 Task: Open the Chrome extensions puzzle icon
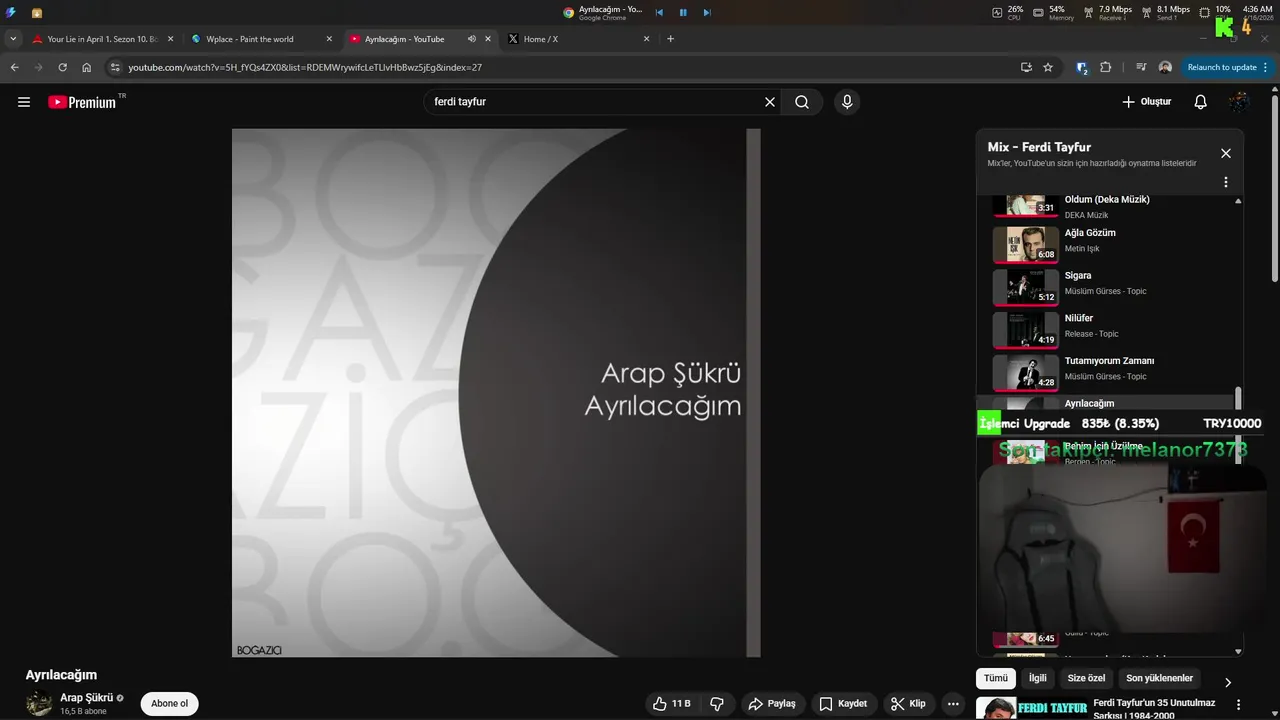1105,67
